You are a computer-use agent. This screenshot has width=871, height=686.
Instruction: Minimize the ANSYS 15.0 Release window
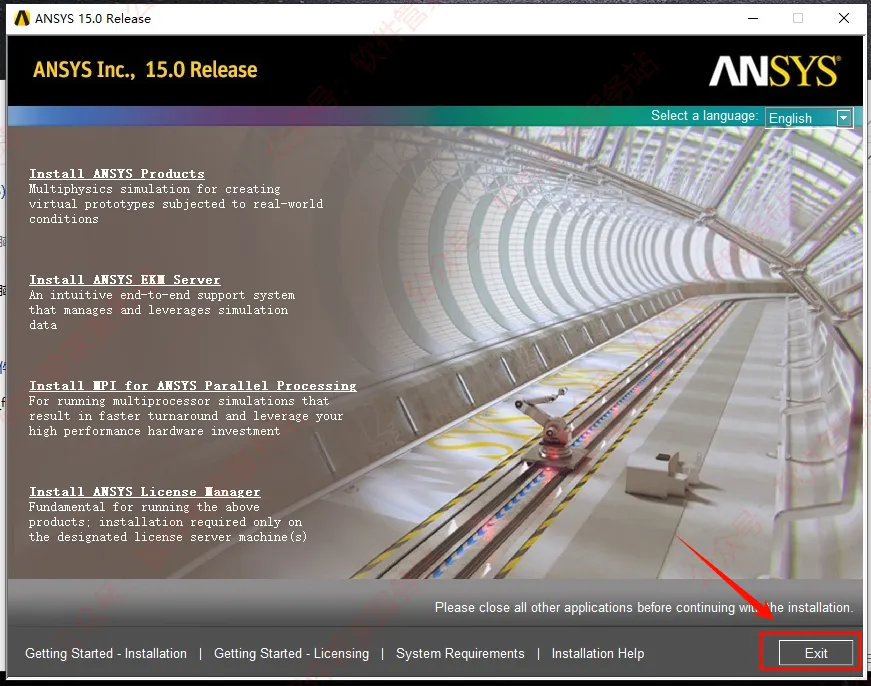click(x=753, y=18)
